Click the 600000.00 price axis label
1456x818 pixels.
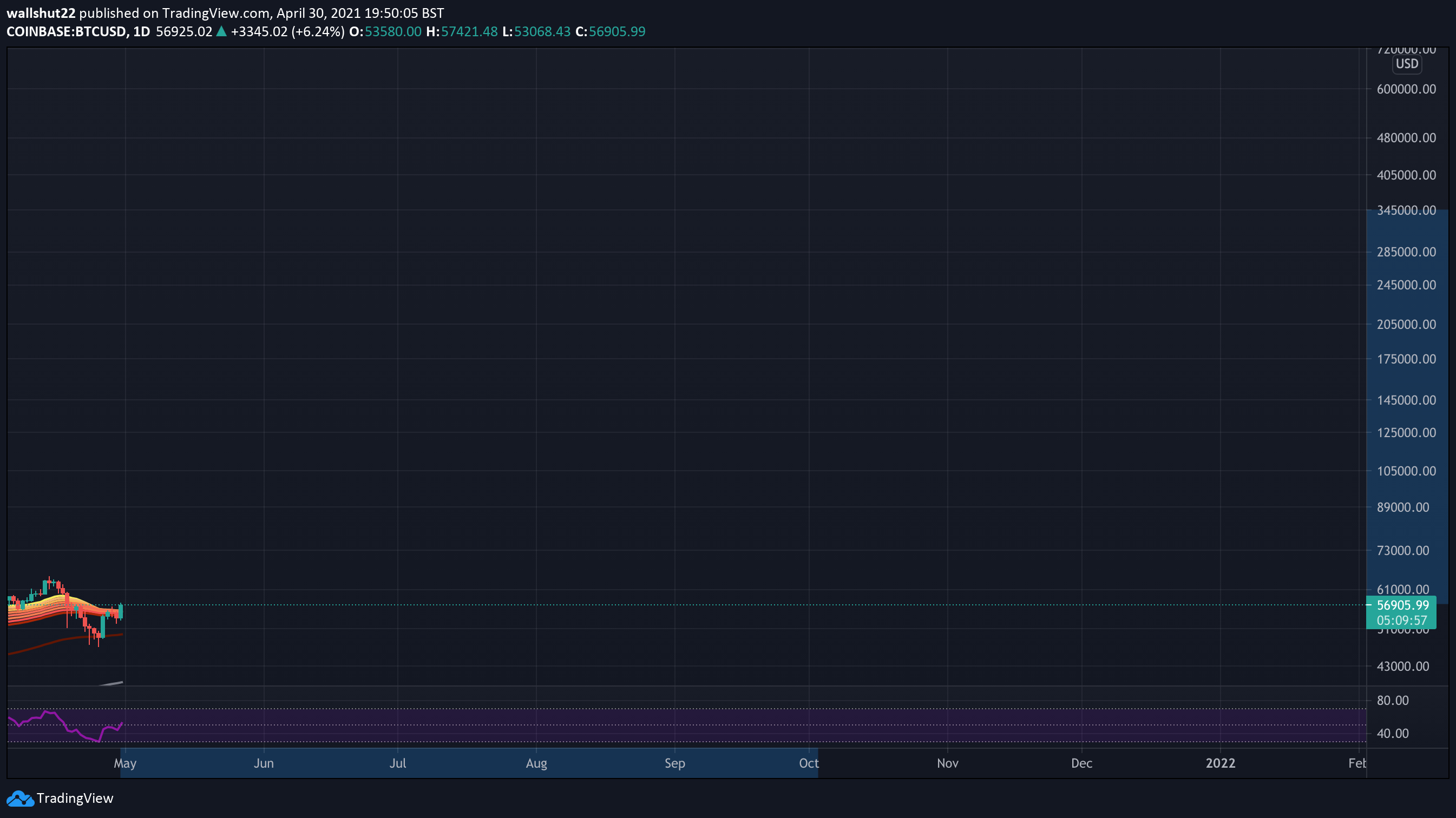point(1406,89)
